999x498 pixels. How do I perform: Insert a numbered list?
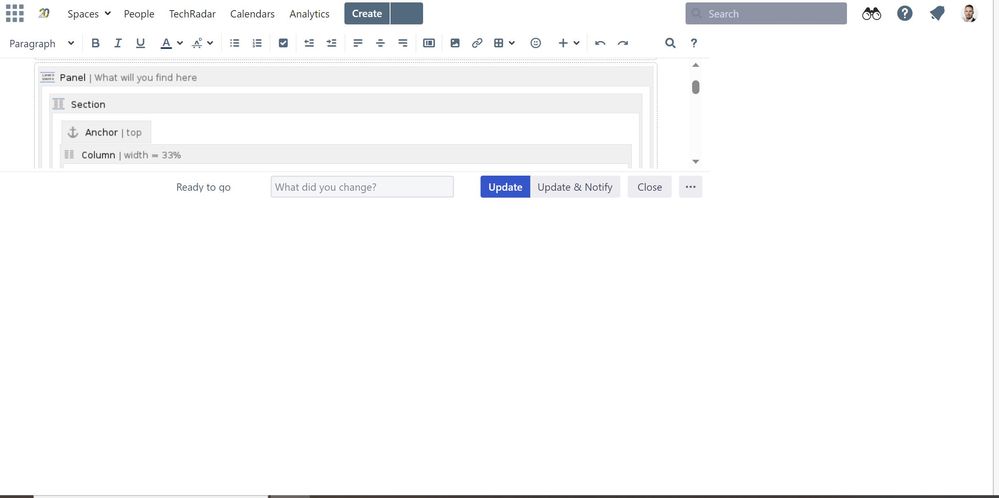point(257,43)
